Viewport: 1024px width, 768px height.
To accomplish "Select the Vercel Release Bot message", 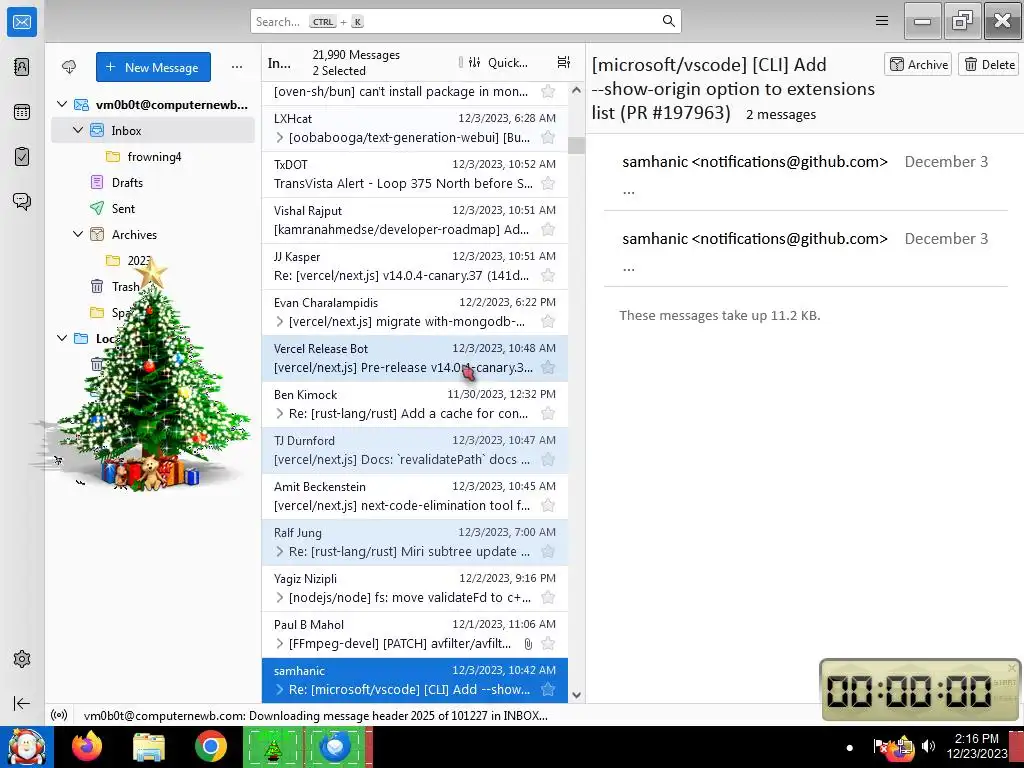I will pyautogui.click(x=415, y=359).
